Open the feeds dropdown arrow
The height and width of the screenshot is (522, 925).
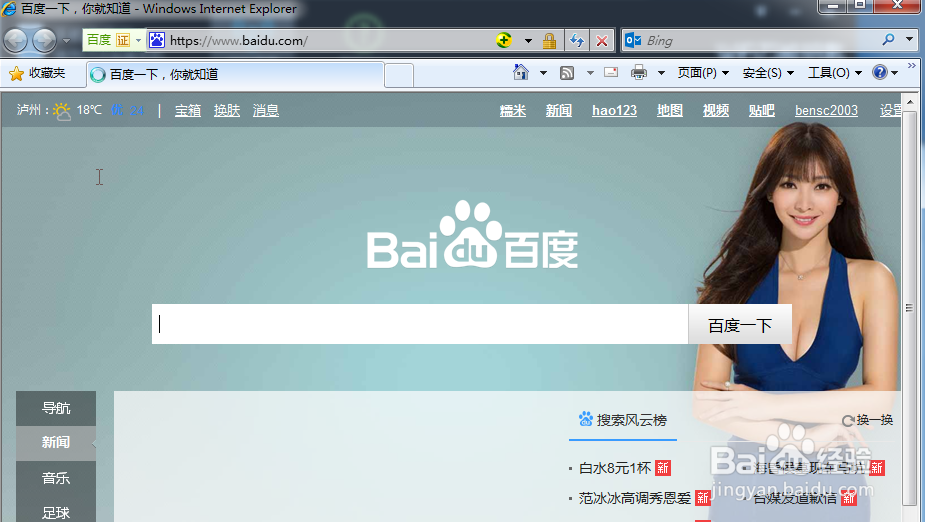[x=590, y=73]
